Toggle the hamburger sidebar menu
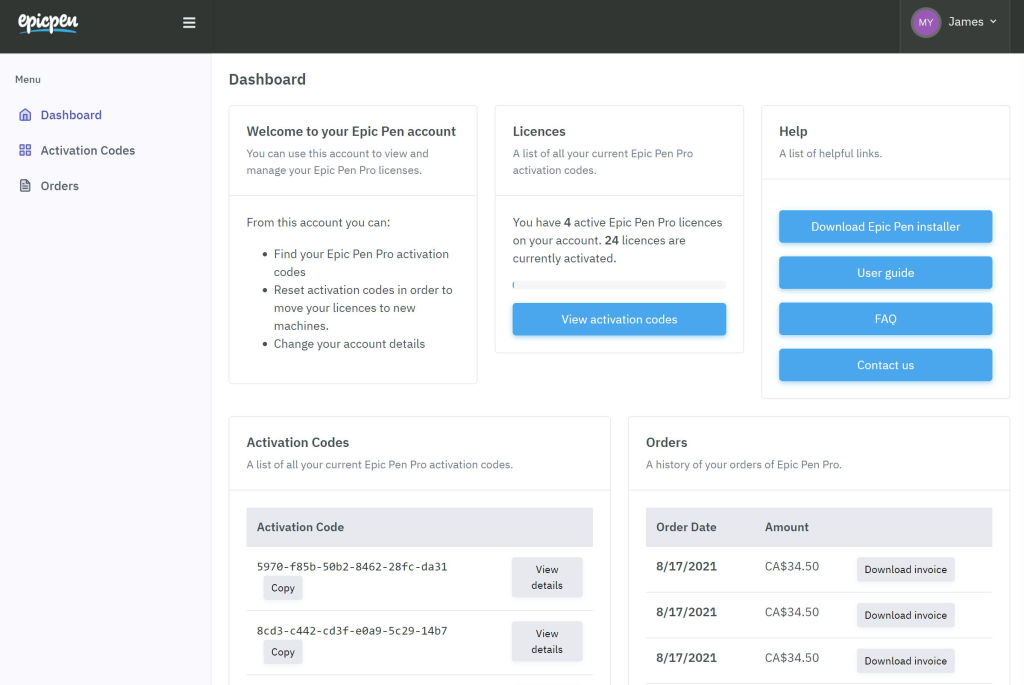This screenshot has width=1024, height=685. (x=189, y=23)
